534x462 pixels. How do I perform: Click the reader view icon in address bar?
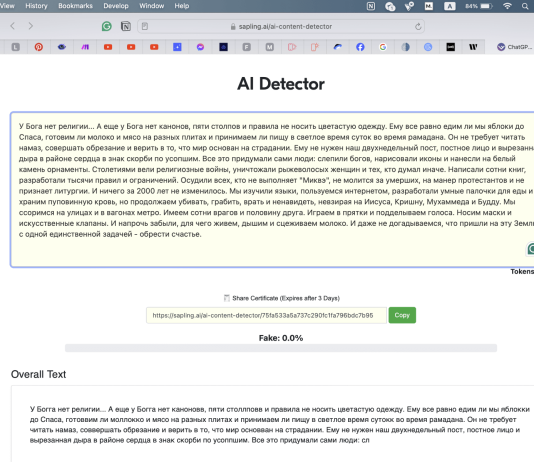click(145, 26)
